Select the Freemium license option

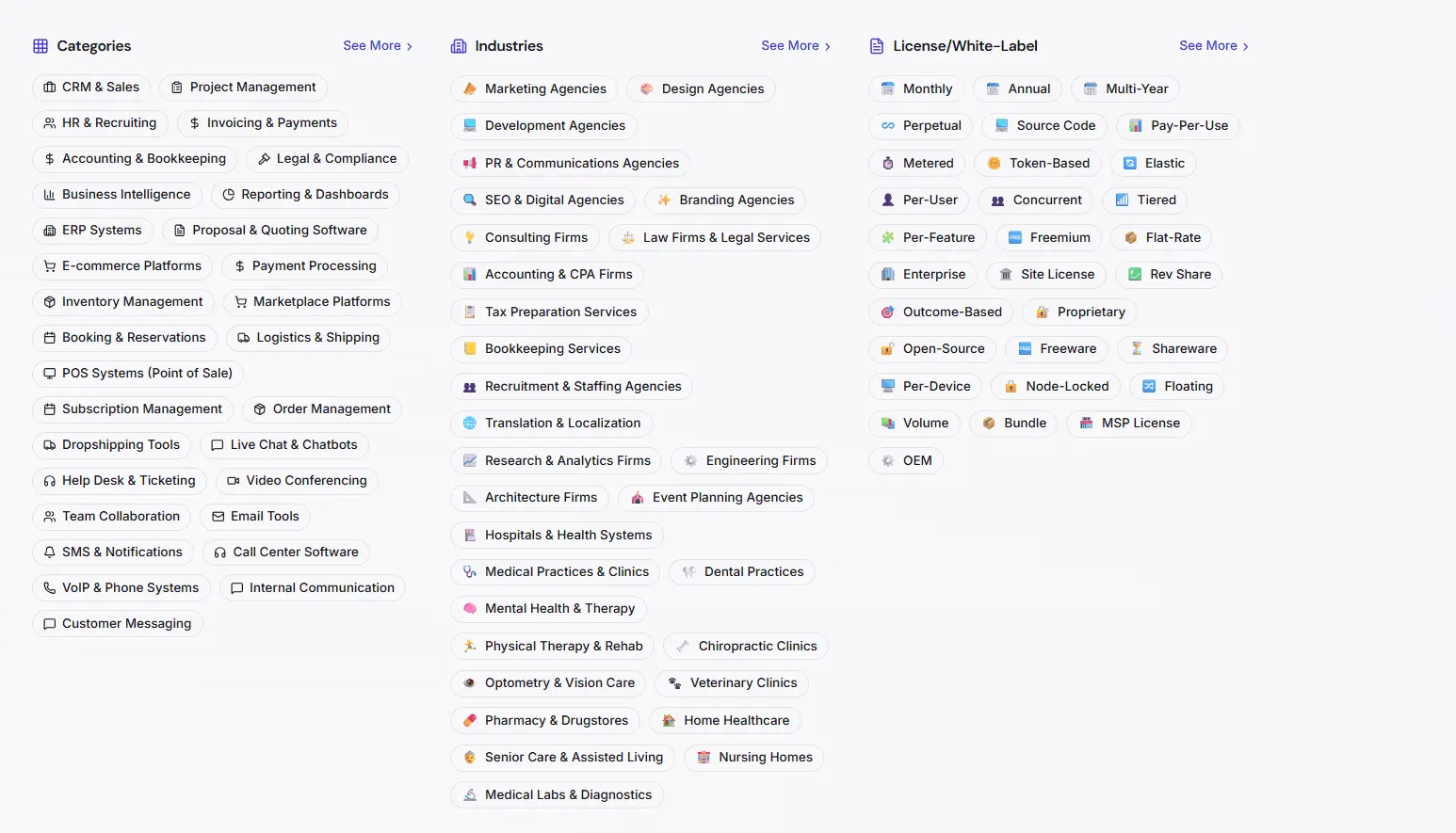point(1049,237)
